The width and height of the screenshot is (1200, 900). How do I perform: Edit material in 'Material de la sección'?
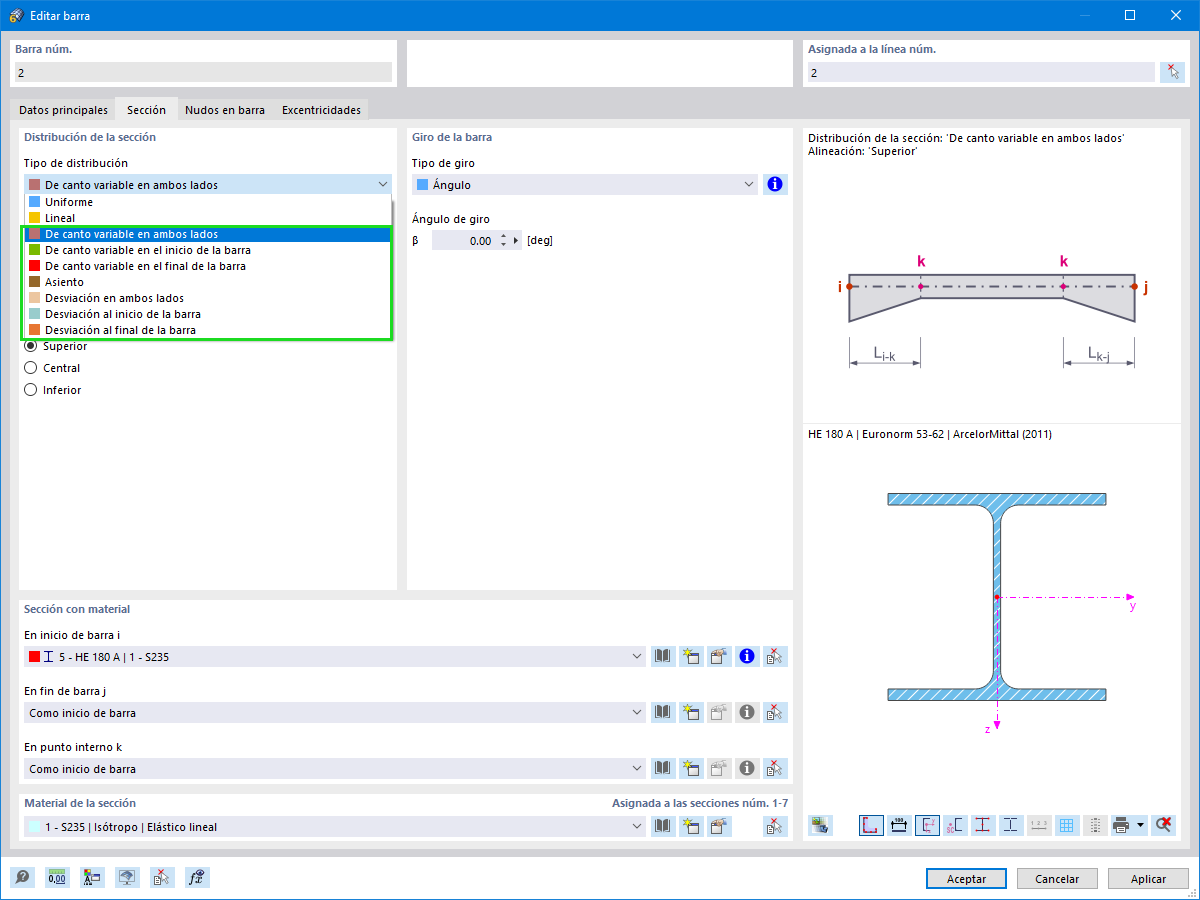tap(718, 827)
